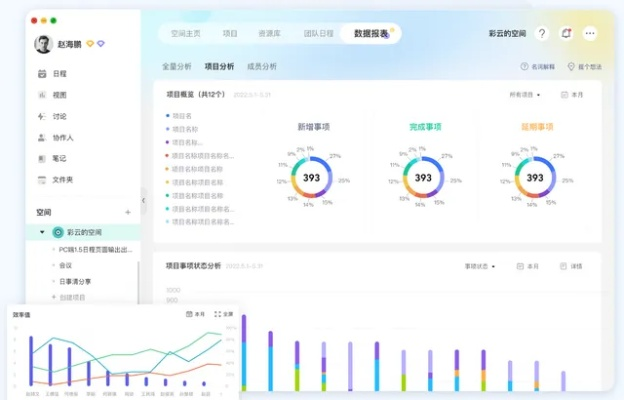
Task: Open the 日程 calendar in sidebar
Action: point(58,74)
